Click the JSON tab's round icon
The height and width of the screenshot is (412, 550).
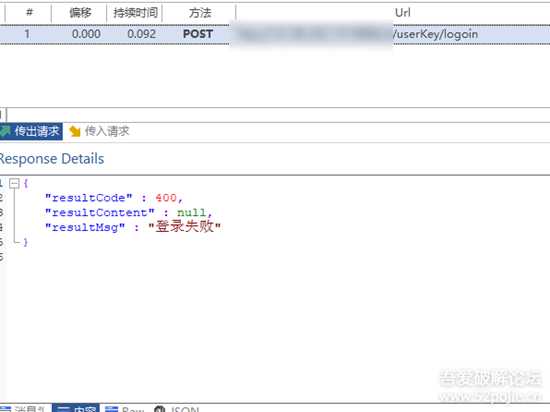pyautogui.click(x=160, y=409)
